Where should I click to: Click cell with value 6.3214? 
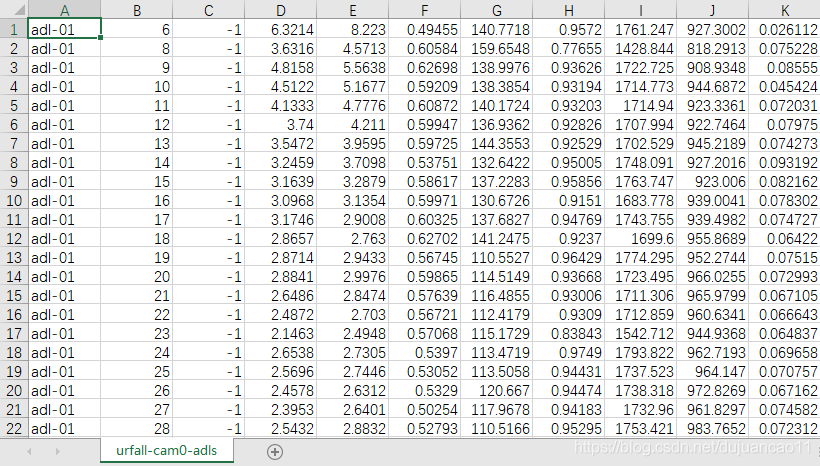pos(280,29)
